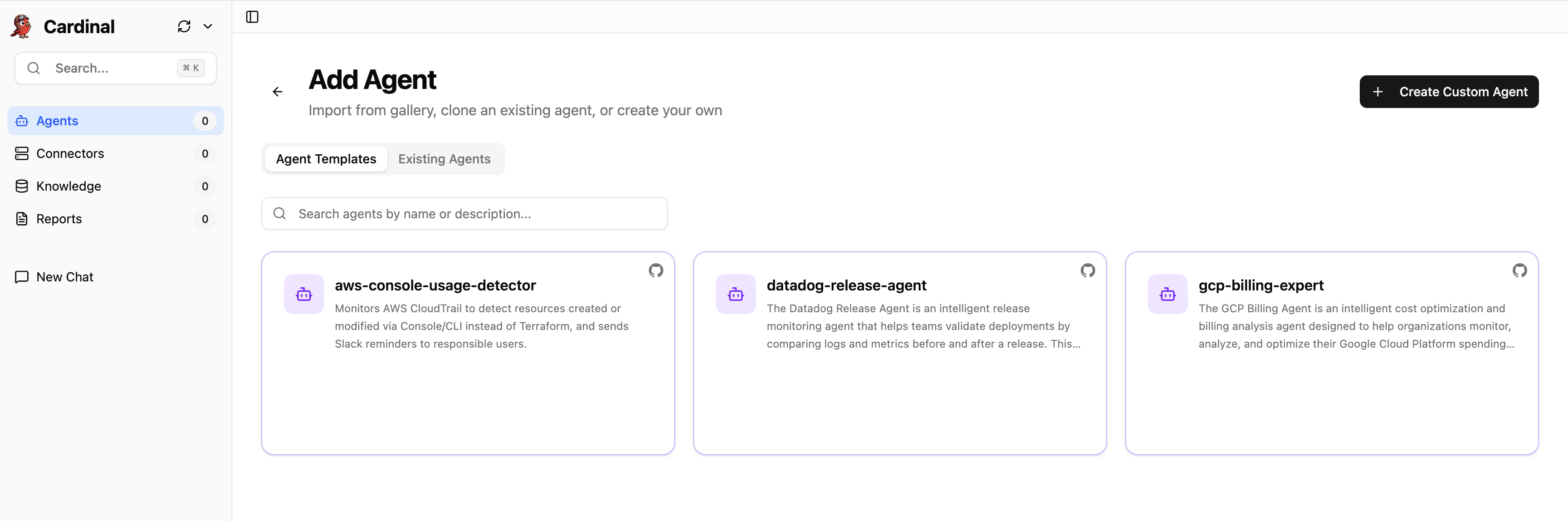Open GitHub link on aws-console-usage-detector card
The height and width of the screenshot is (521, 1568).
point(656,270)
